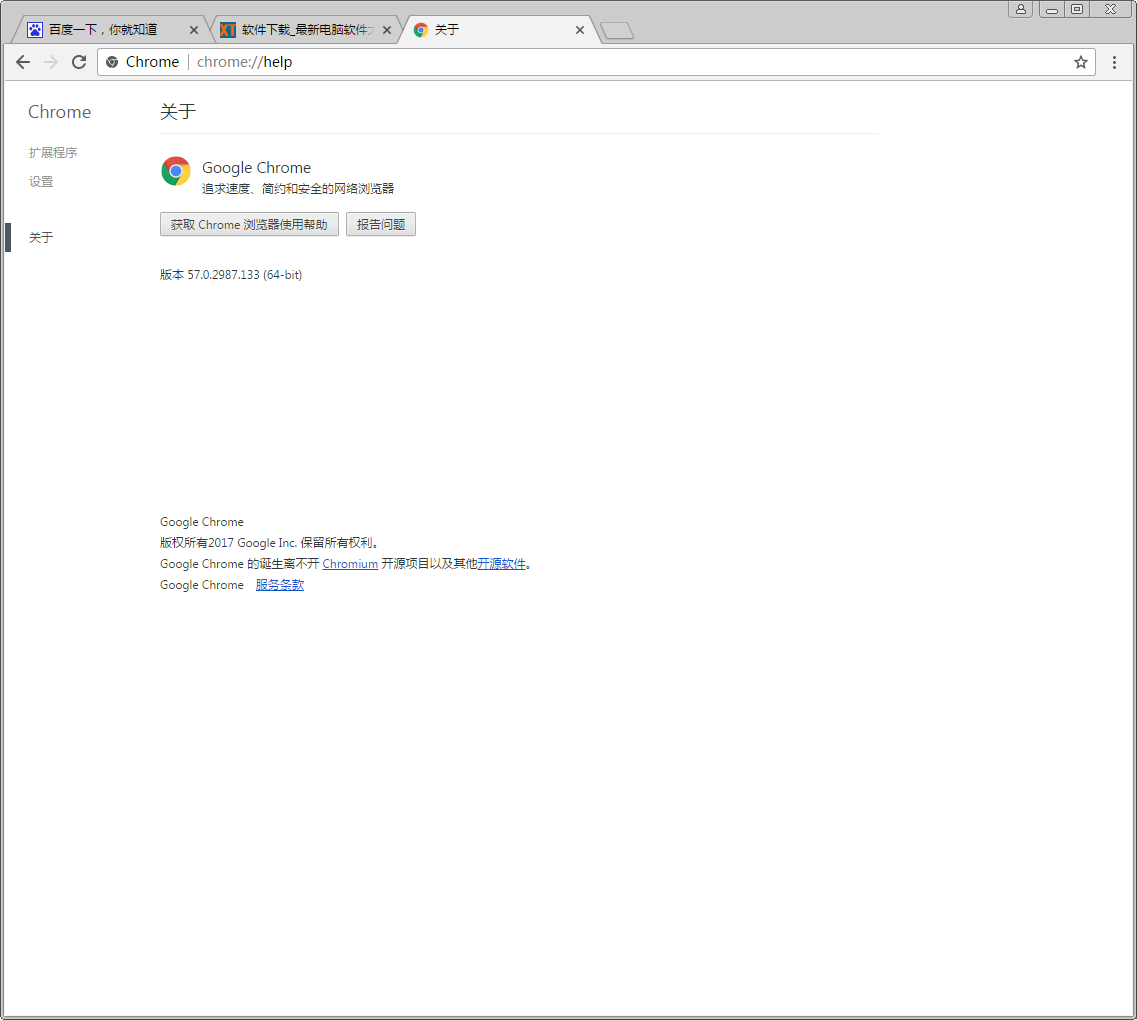Maximize the Chrome window
Image resolution: width=1137 pixels, height=1020 pixels.
pos(1077,9)
